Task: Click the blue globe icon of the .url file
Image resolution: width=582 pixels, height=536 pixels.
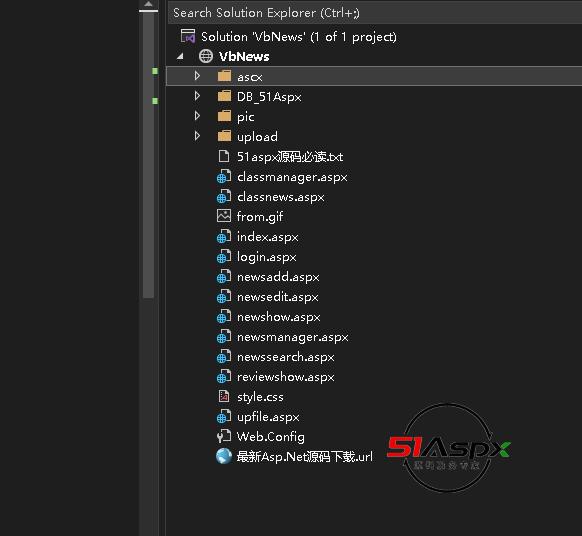Action: [224, 456]
